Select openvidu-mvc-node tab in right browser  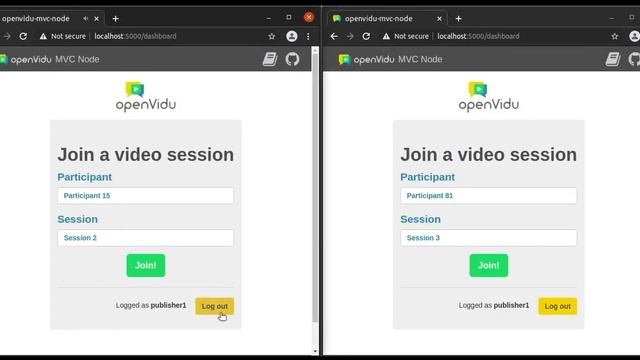(388, 19)
